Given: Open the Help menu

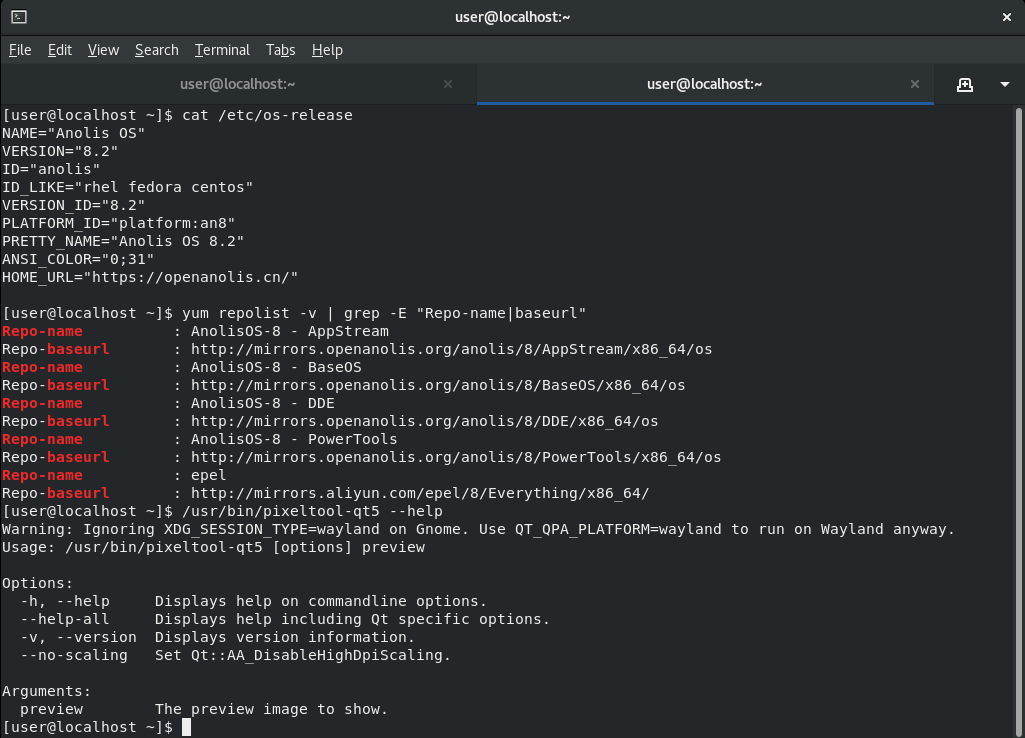Looking at the screenshot, I should [327, 50].
